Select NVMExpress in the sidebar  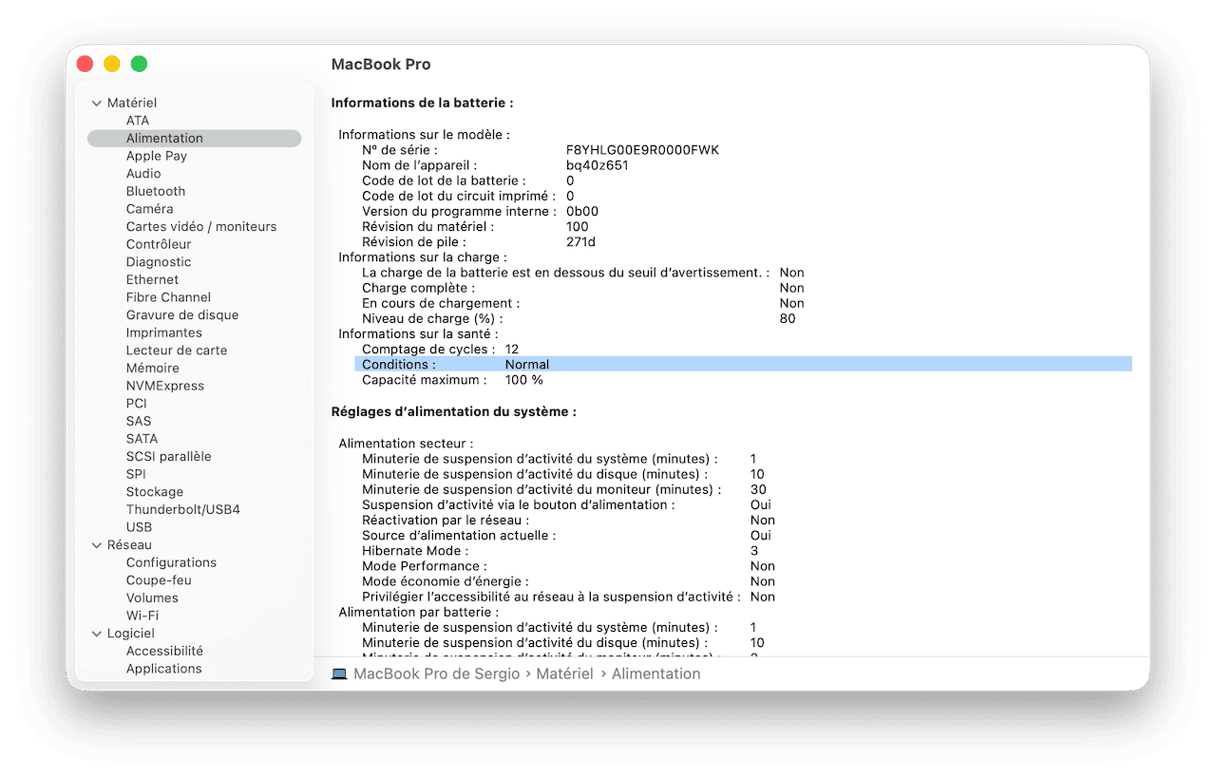pyautogui.click(x=165, y=385)
